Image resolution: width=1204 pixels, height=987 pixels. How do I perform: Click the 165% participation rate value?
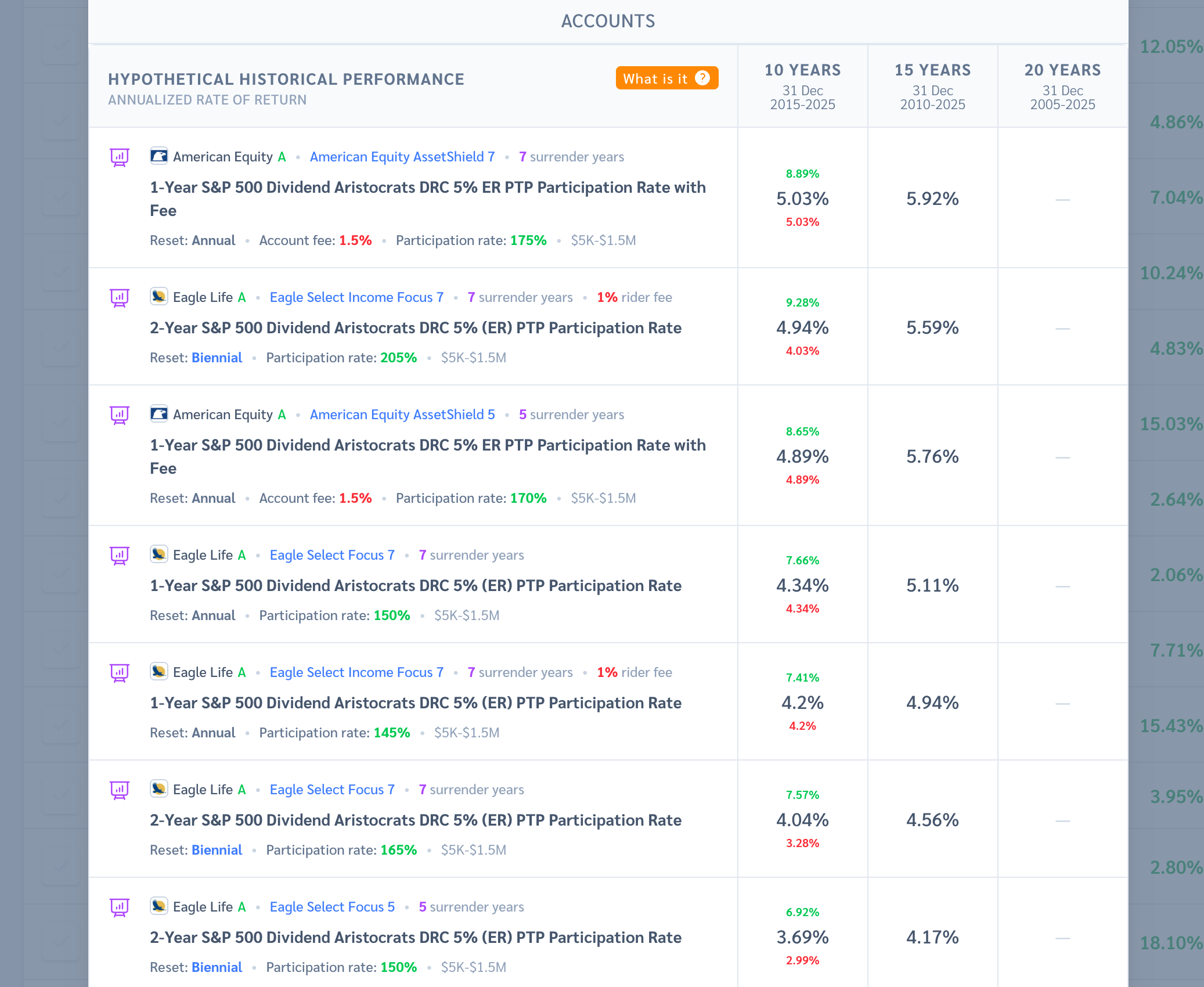399,850
